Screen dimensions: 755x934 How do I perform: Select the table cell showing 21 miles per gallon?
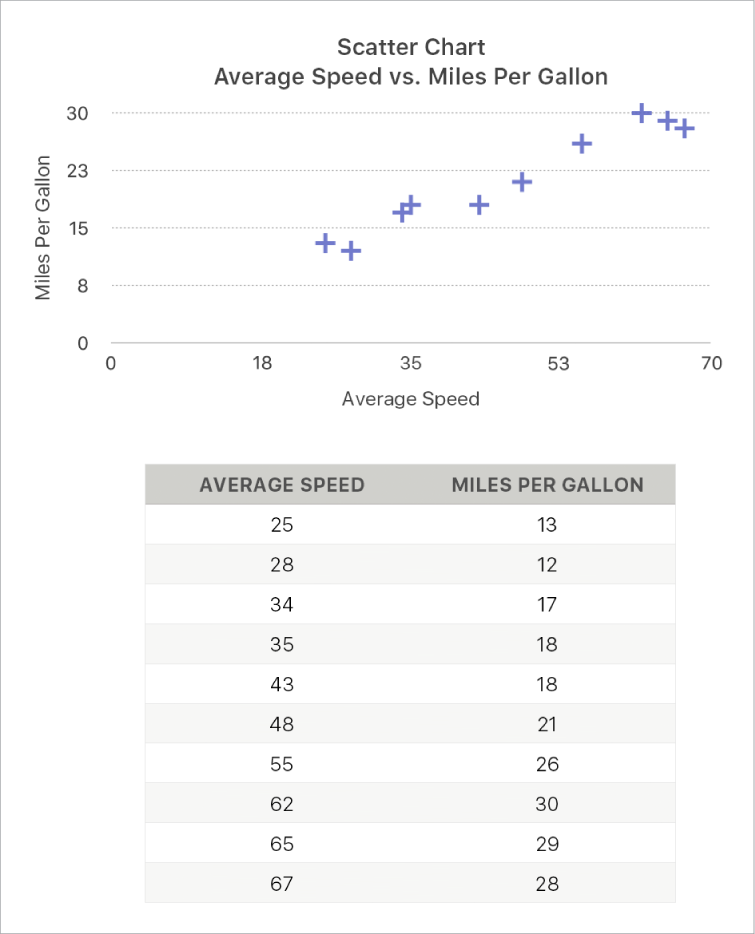click(x=547, y=725)
